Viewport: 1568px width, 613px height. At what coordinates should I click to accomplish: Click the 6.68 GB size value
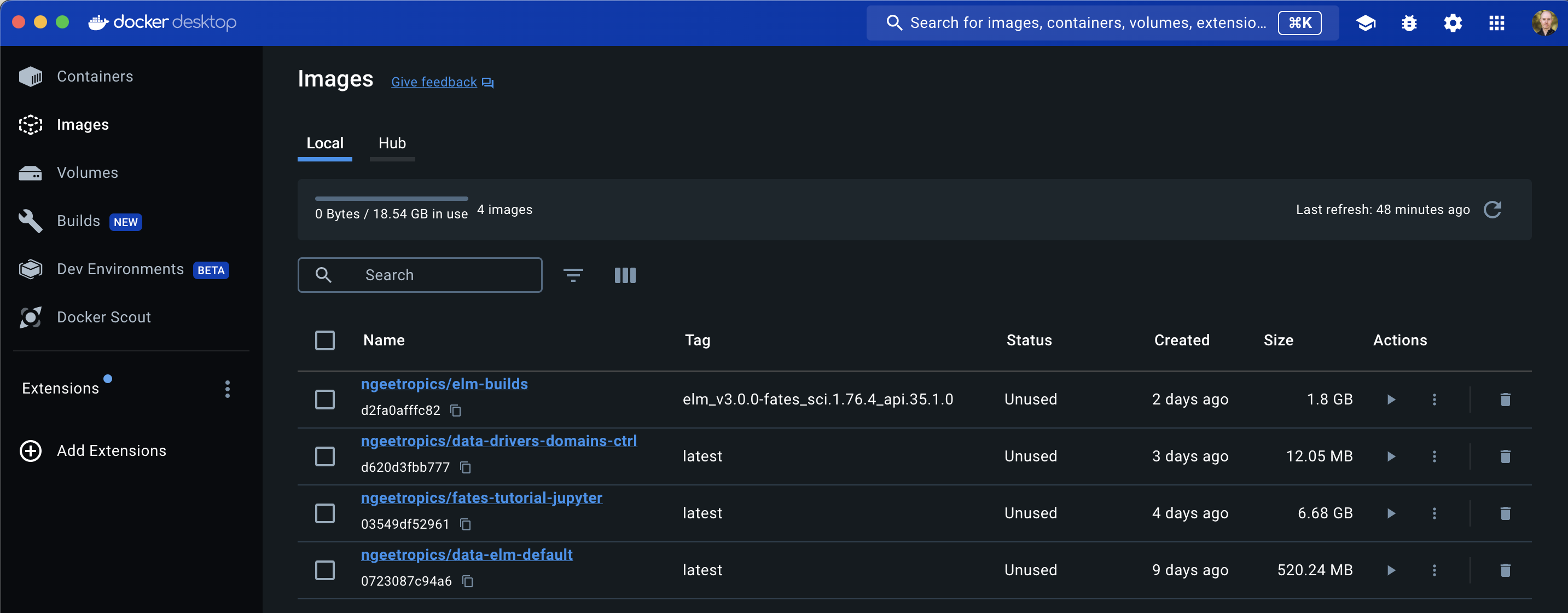(x=1325, y=514)
